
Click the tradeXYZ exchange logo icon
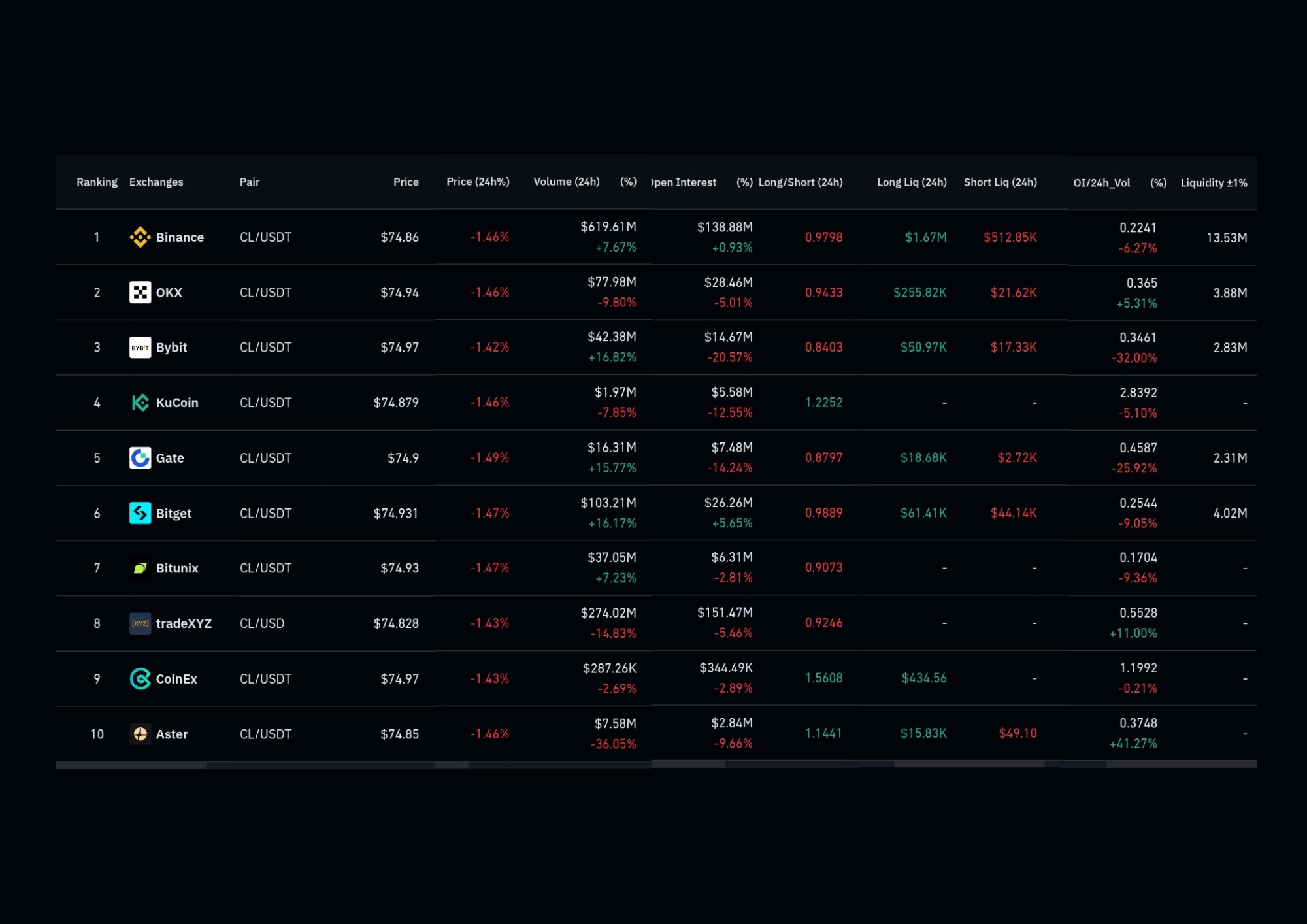coord(140,623)
